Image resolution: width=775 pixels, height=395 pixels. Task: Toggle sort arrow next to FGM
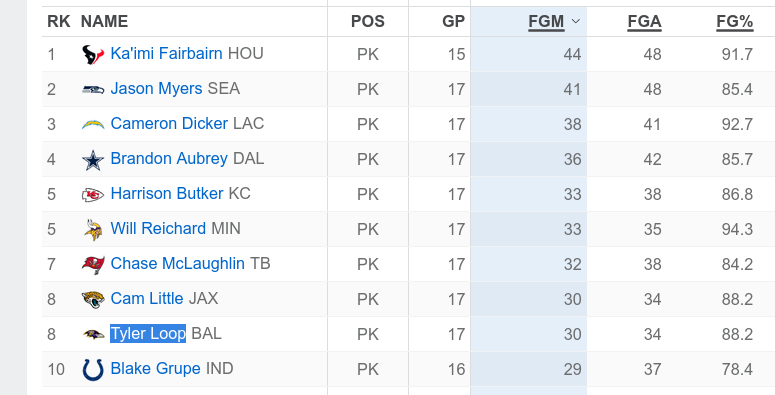pyautogui.click(x=575, y=21)
